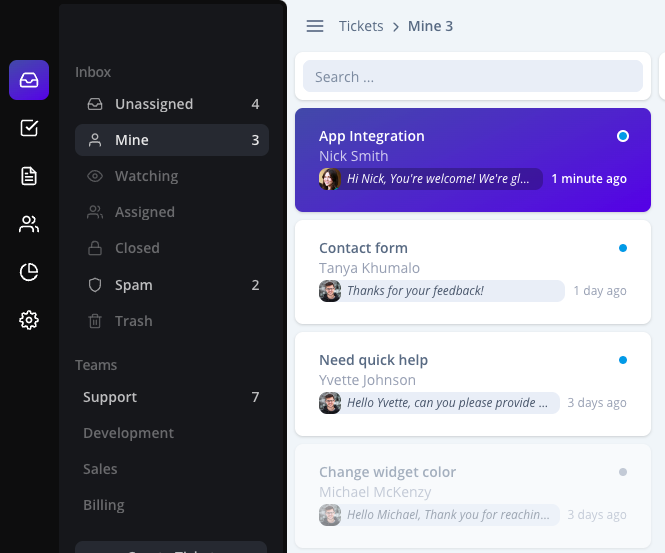Select the Mine inbox folder

click(x=172, y=140)
